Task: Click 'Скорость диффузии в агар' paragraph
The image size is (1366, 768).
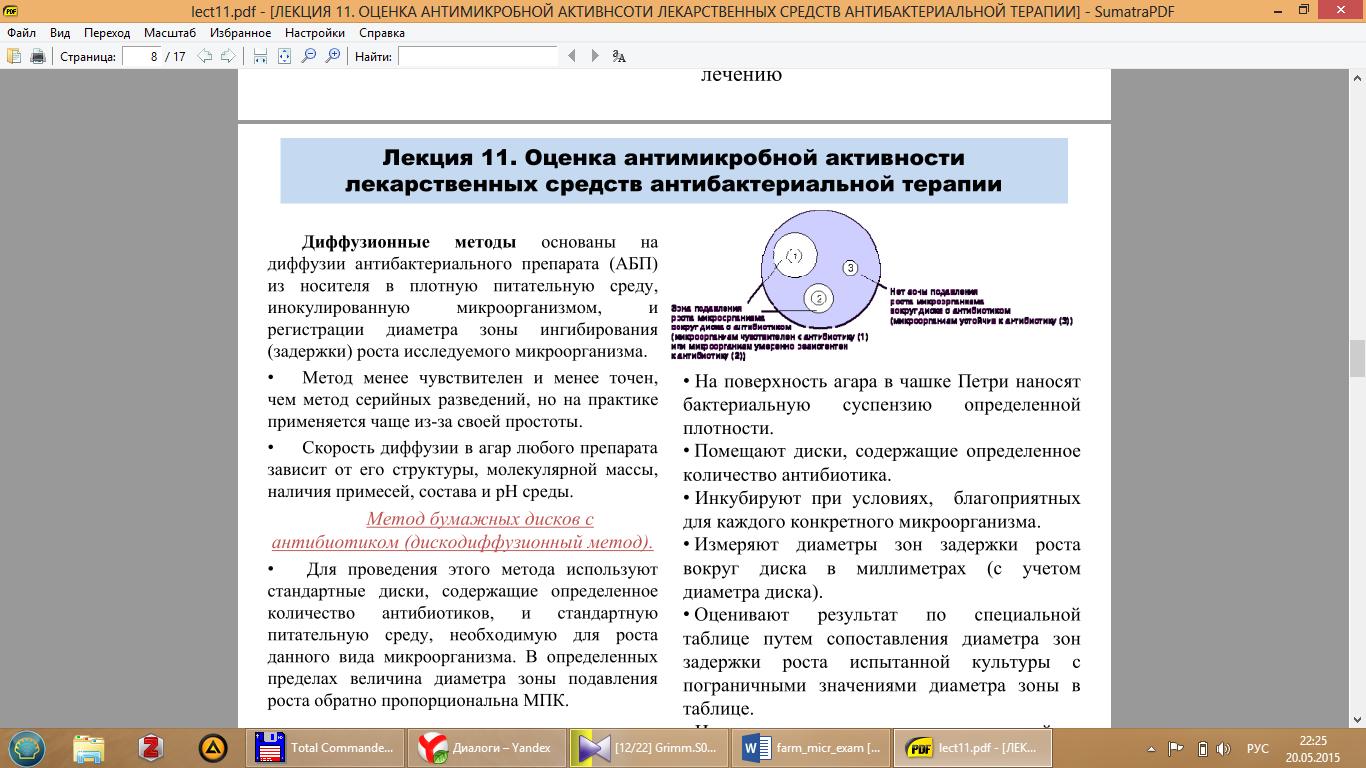Action: tap(463, 469)
